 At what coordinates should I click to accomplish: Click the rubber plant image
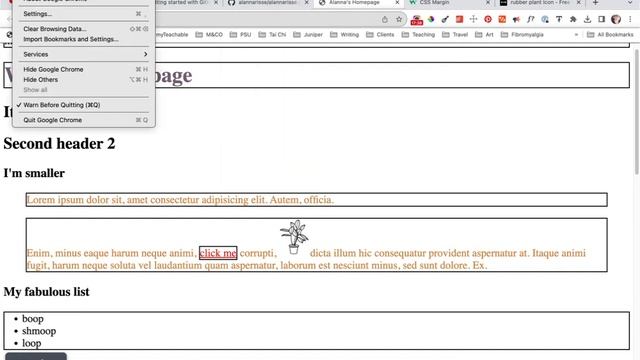click(294, 237)
